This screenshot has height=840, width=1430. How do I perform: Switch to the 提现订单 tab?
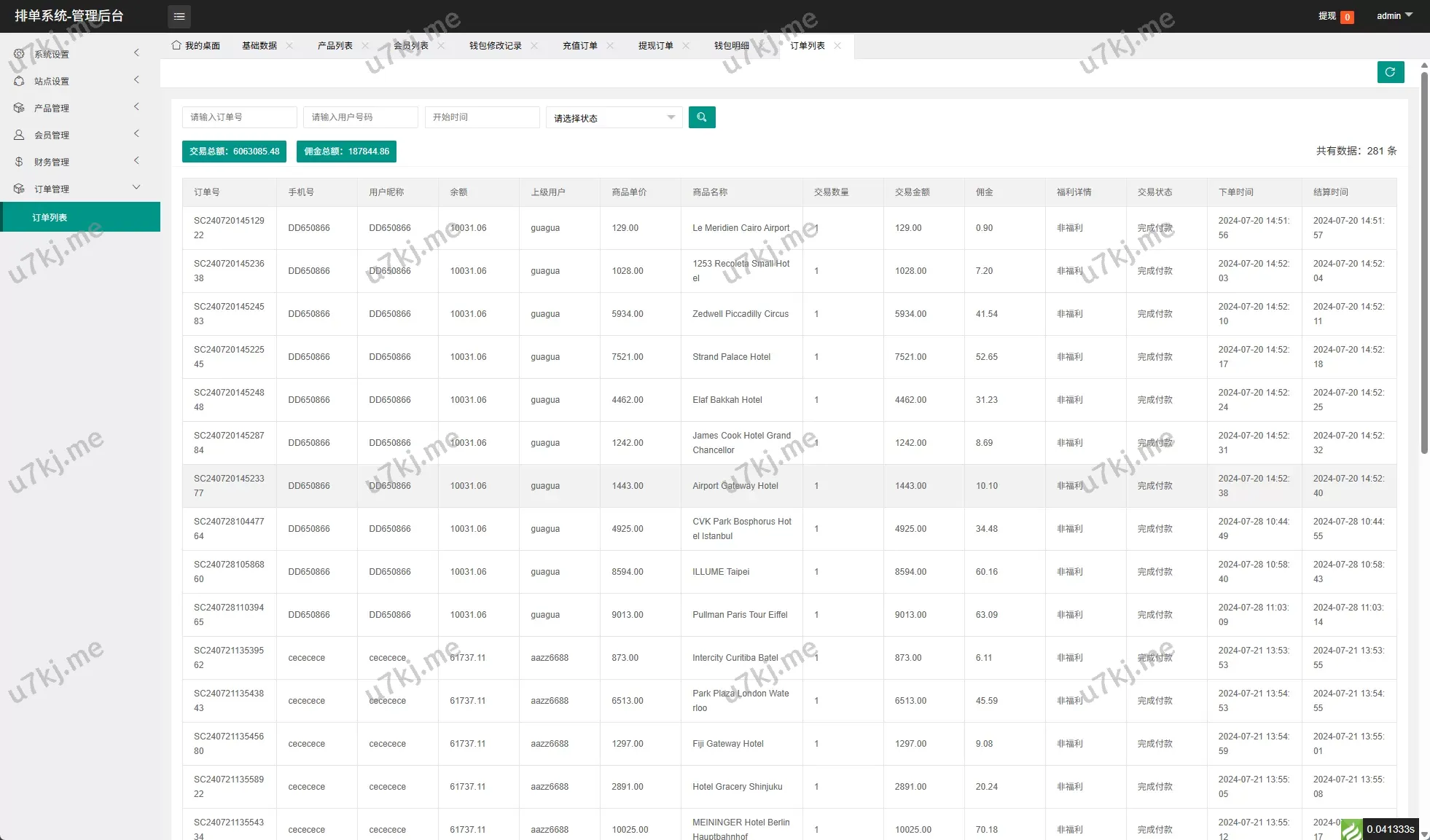(655, 46)
